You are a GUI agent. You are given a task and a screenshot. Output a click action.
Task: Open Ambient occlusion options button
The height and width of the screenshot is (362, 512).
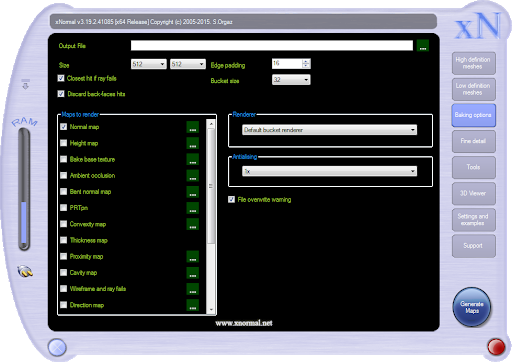(x=193, y=176)
